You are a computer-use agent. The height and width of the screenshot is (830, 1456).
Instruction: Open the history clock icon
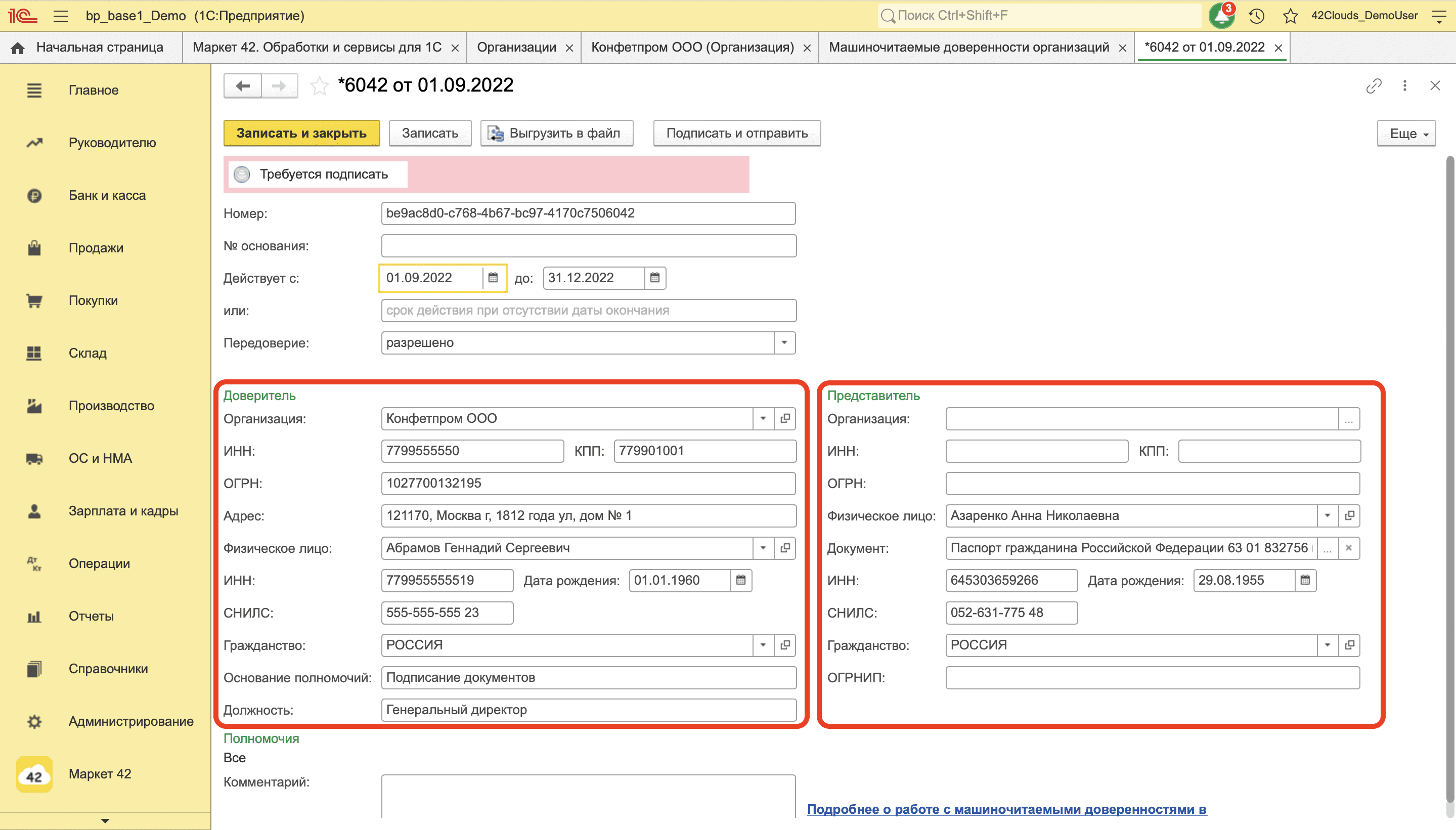[1257, 15]
